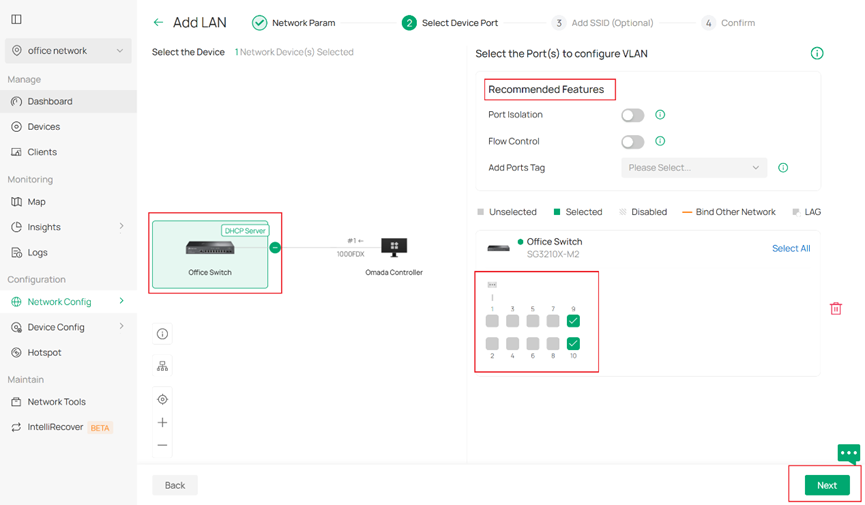Screen dimensions: 865x505
Task: Select switch port 2
Action: coord(492,344)
